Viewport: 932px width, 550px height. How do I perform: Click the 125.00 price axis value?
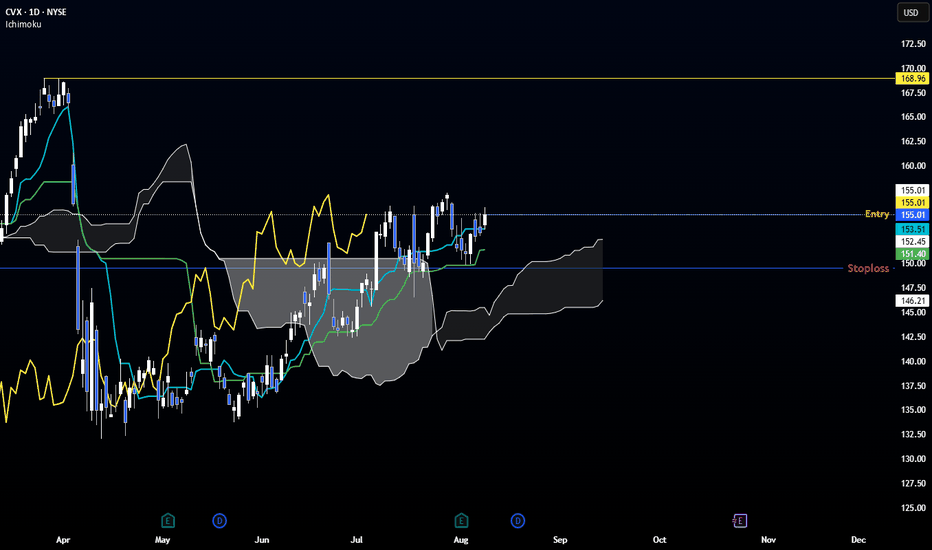pyautogui.click(x=914, y=508)
